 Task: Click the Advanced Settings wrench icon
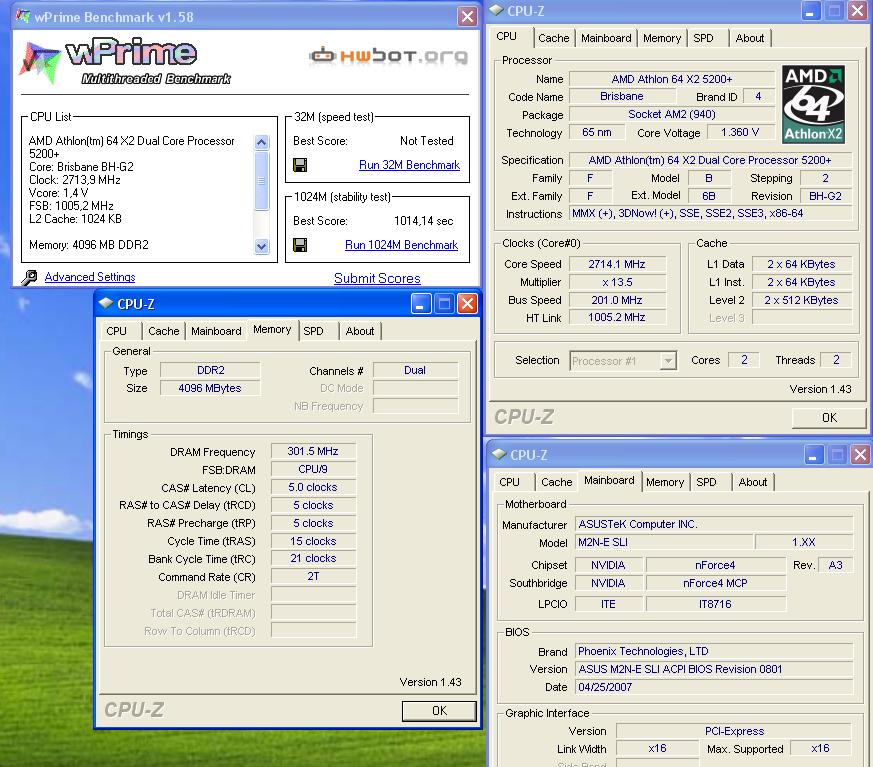29,277
